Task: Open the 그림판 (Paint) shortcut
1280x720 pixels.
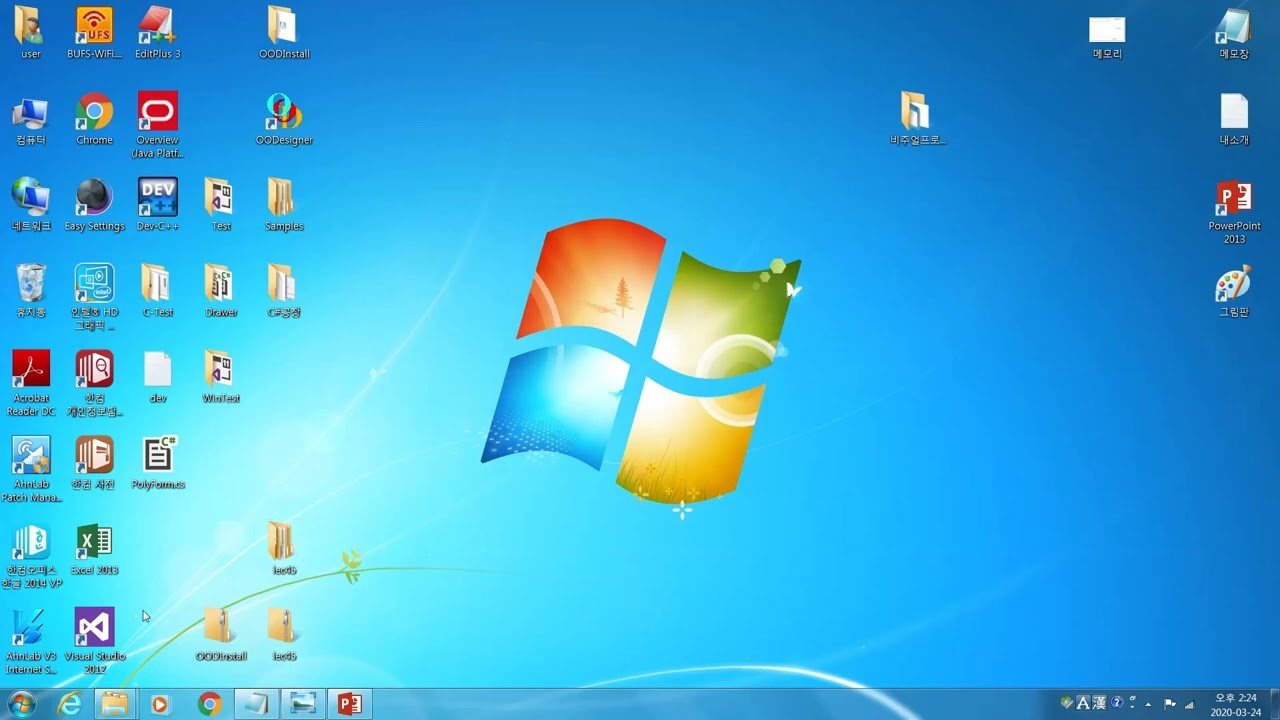Action: point(1234,292)
